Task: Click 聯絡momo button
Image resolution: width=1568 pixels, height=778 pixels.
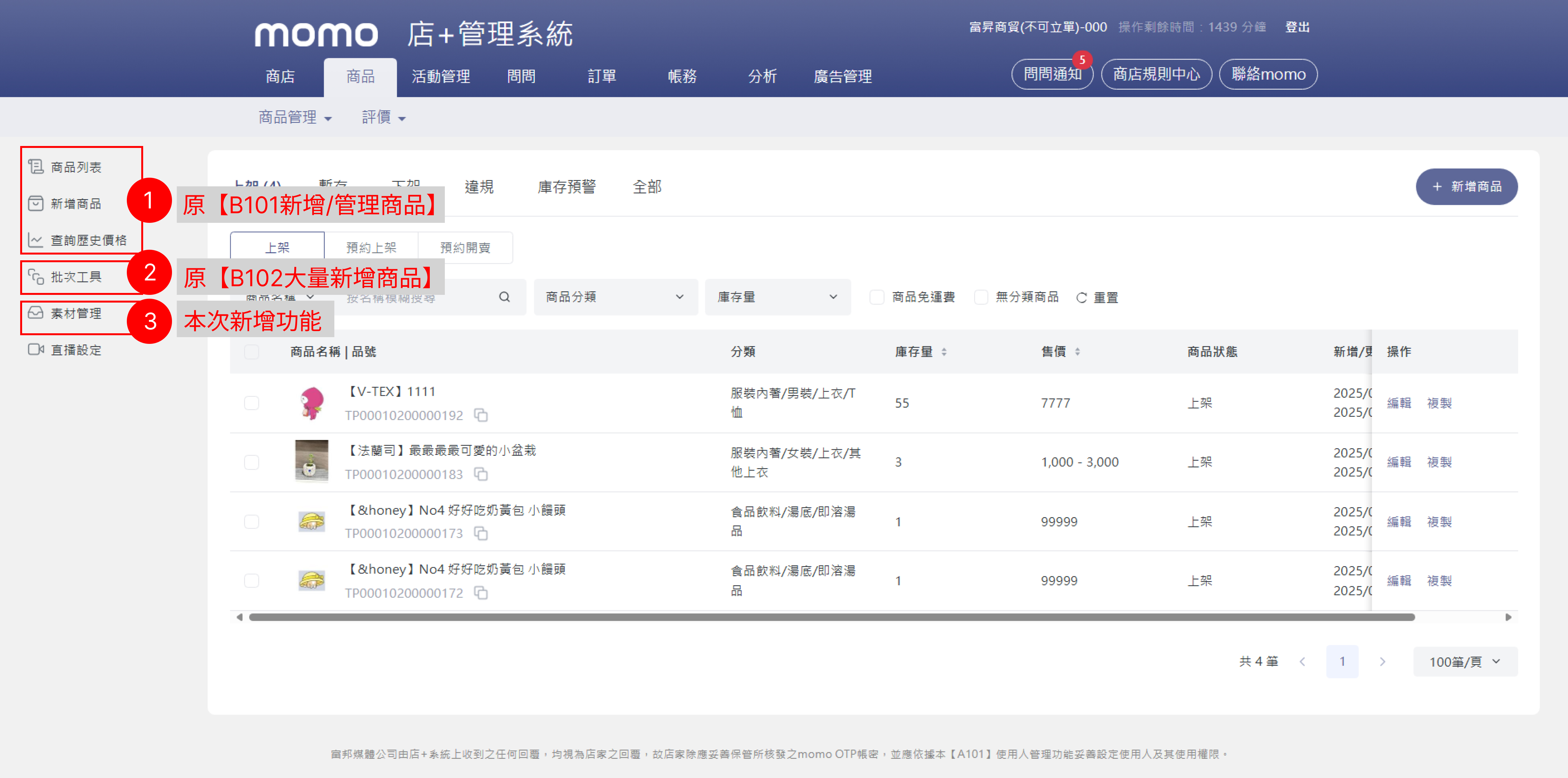Action: point(1268,74)
